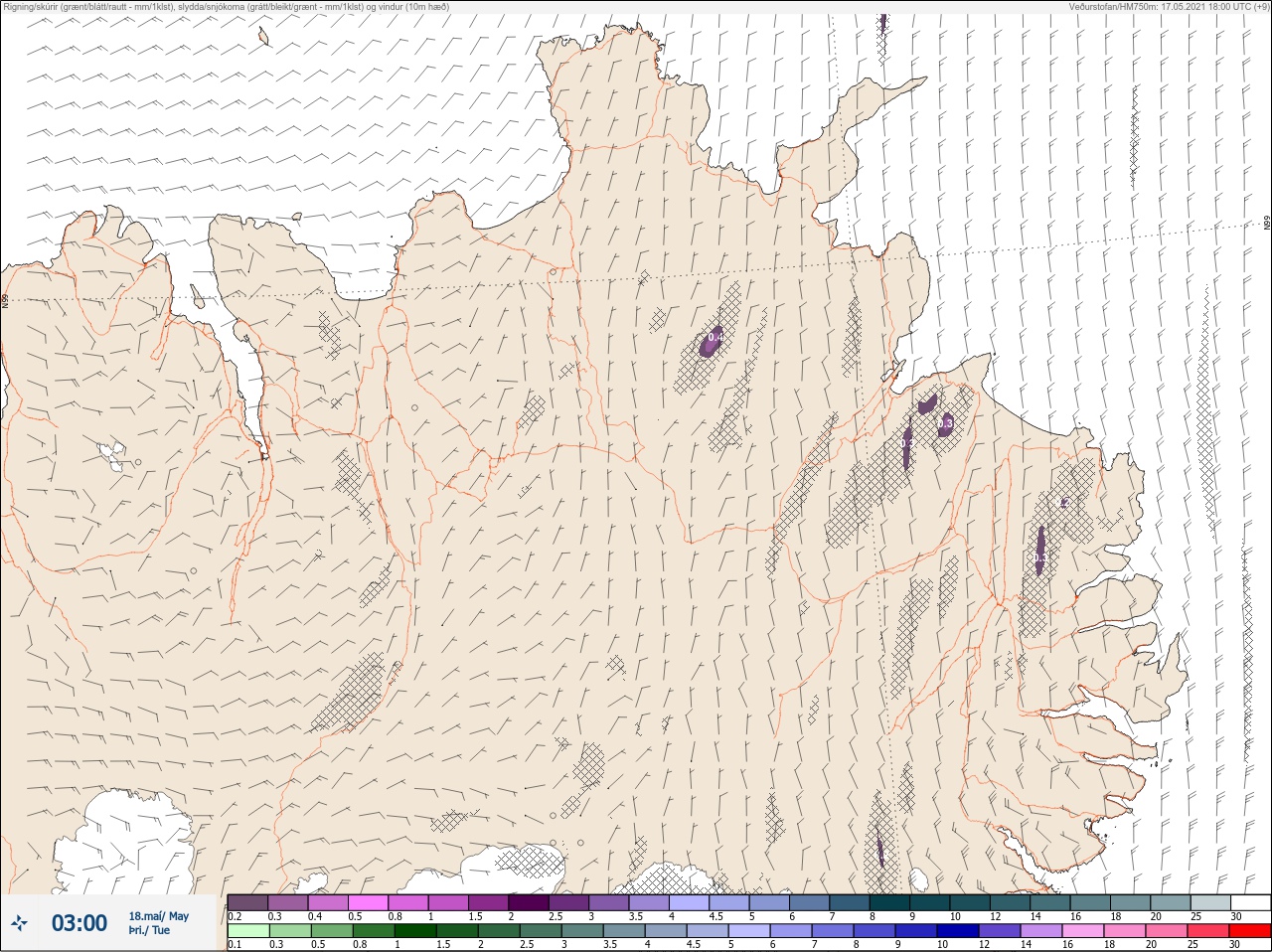This screenshot has width=1272, height=952.
Task: Pick the pink 0.5–0.8 swatch in upper legend
Action: point(369,902)
